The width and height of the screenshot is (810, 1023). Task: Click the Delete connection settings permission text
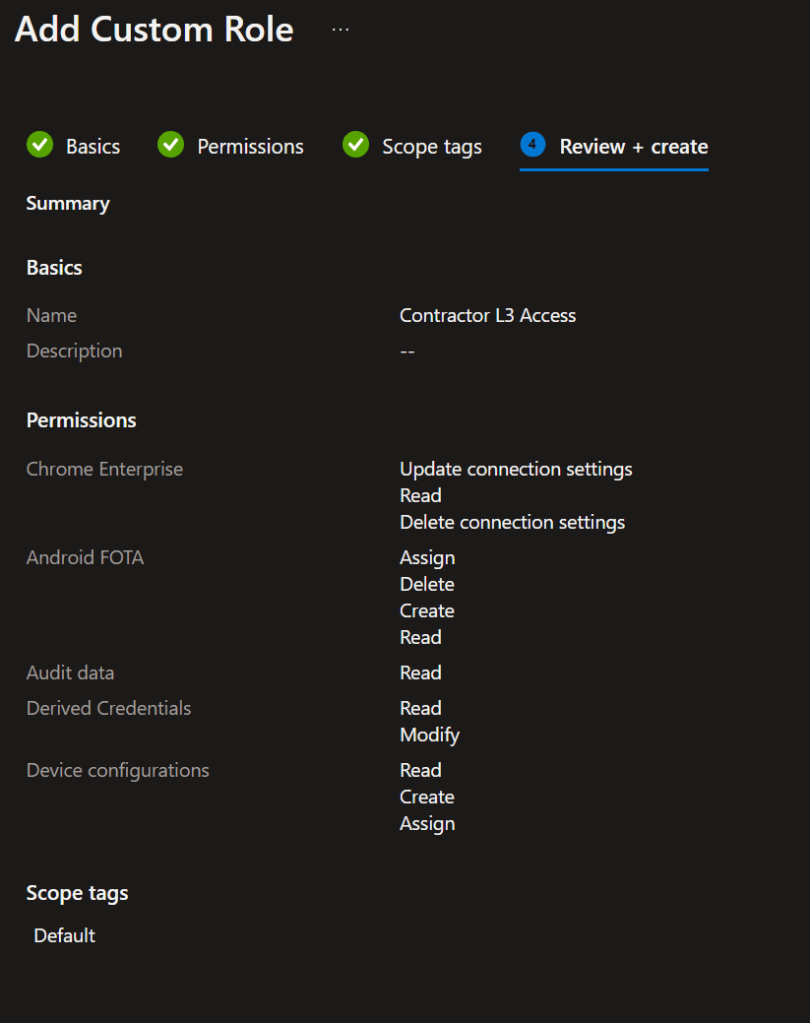[x=512, y=522]
